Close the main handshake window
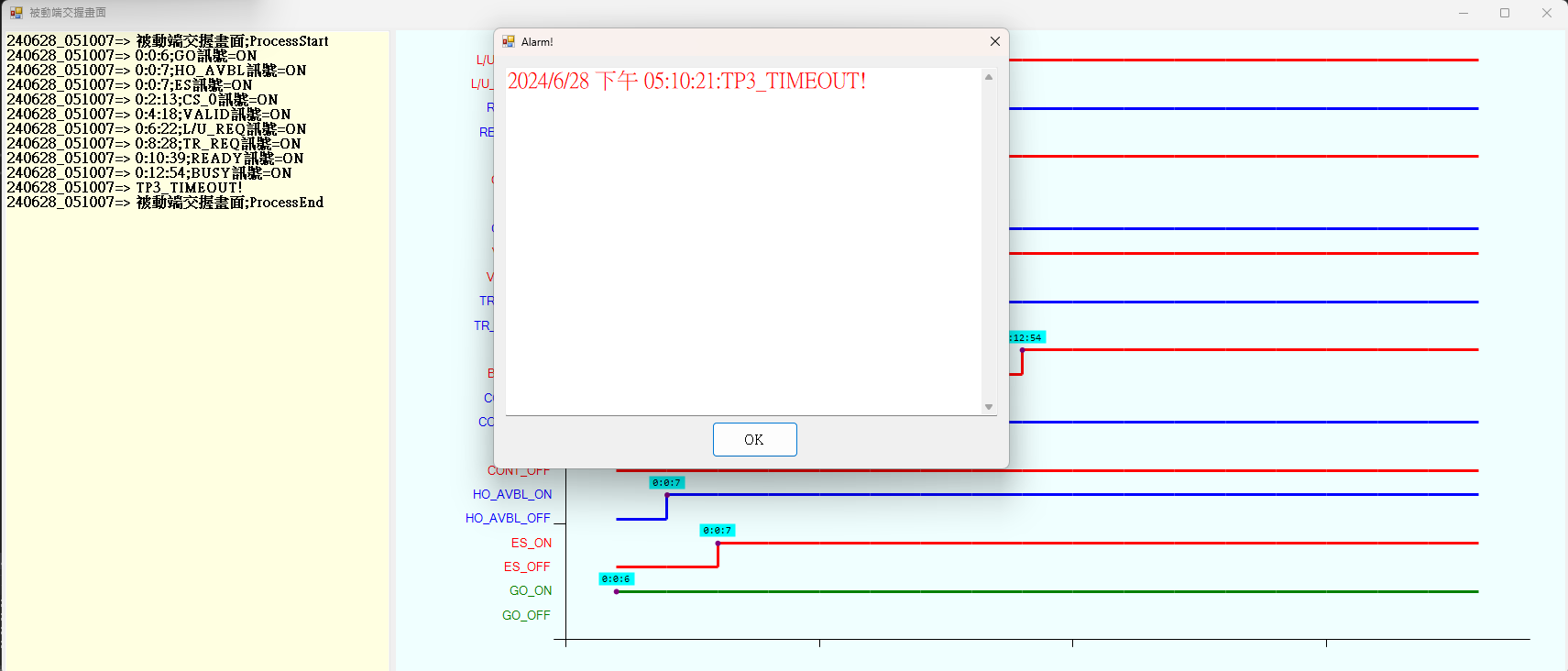Viewport: 1568px width, 671px height. [x=1547, y=13]
